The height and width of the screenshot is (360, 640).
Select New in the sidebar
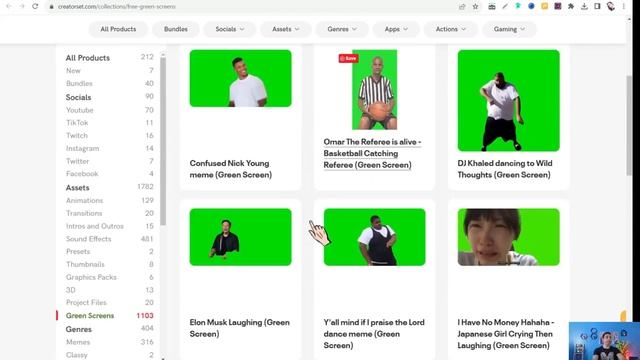click(x=73, y=71)
